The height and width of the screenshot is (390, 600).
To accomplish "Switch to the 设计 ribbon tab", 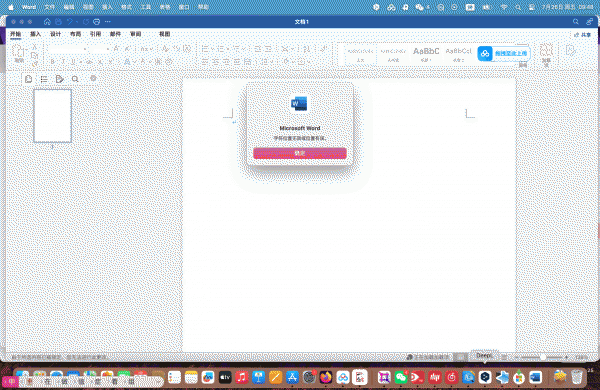I will (55, 34).
